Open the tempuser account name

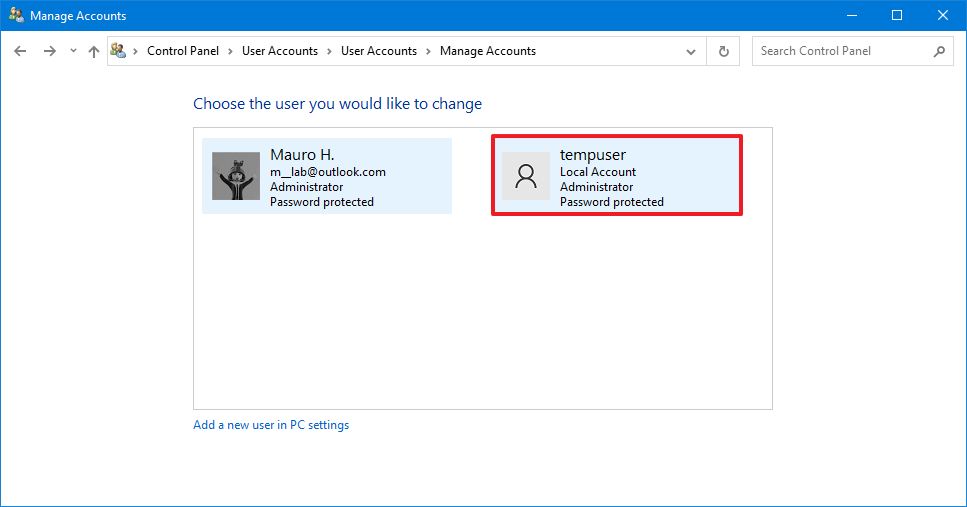point(592,155)
